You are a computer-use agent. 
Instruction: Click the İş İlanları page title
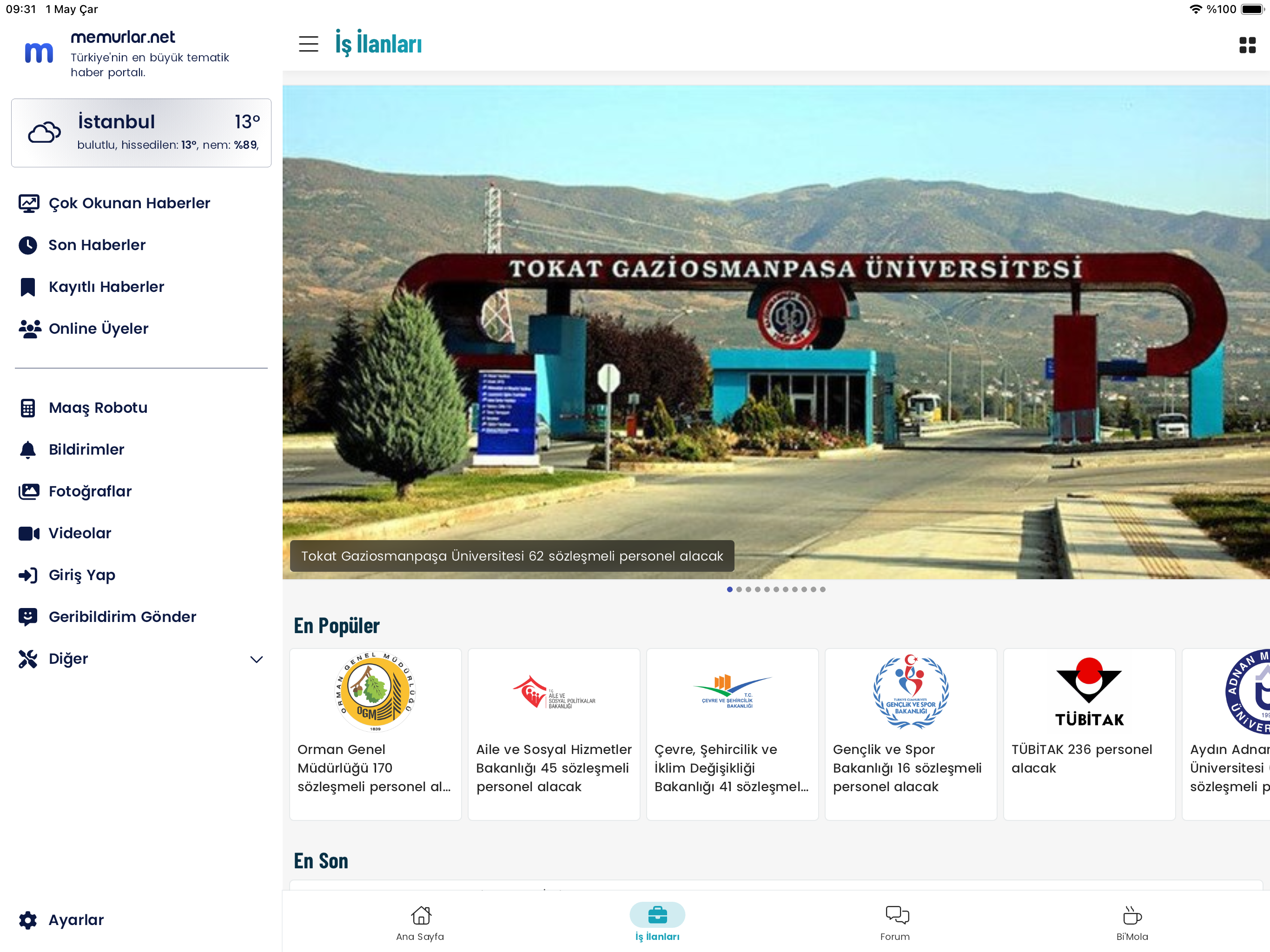(x=379, y=44)
